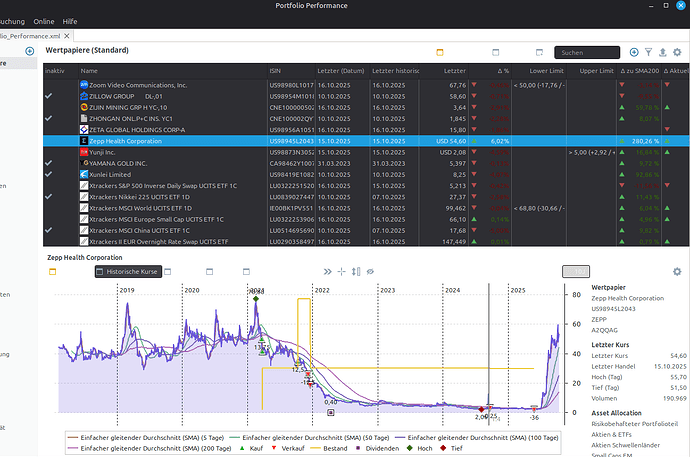Toggle the hide/eye icon in chart toolbar
This screenshot has height=457, width=690.
coord(370,272)
